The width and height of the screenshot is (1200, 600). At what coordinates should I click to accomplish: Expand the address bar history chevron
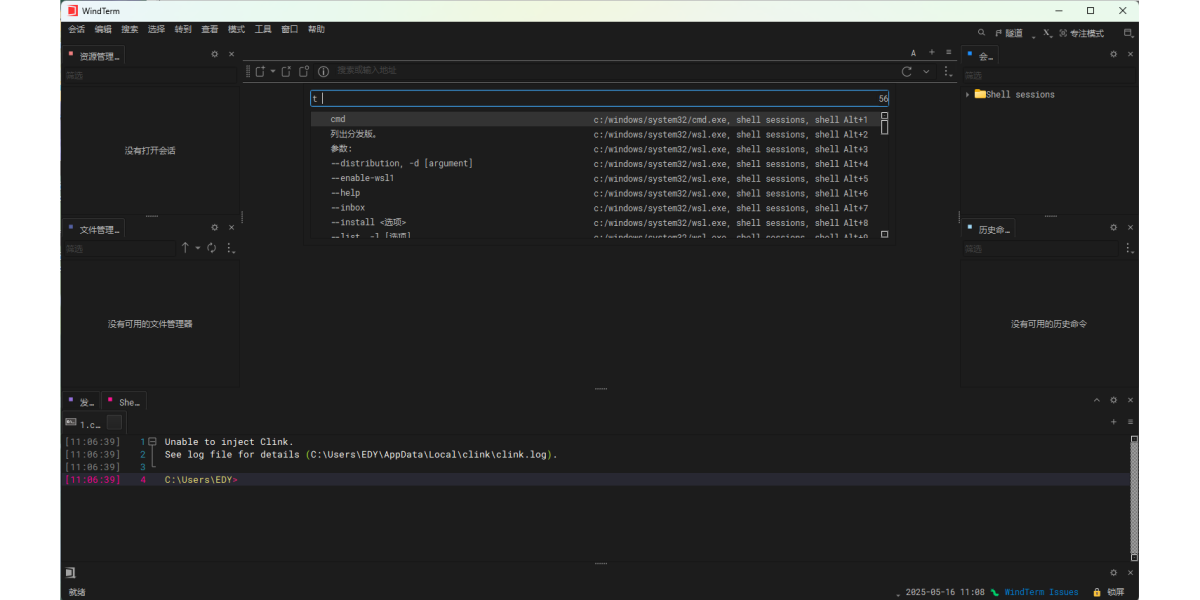(x=926, y=71)
